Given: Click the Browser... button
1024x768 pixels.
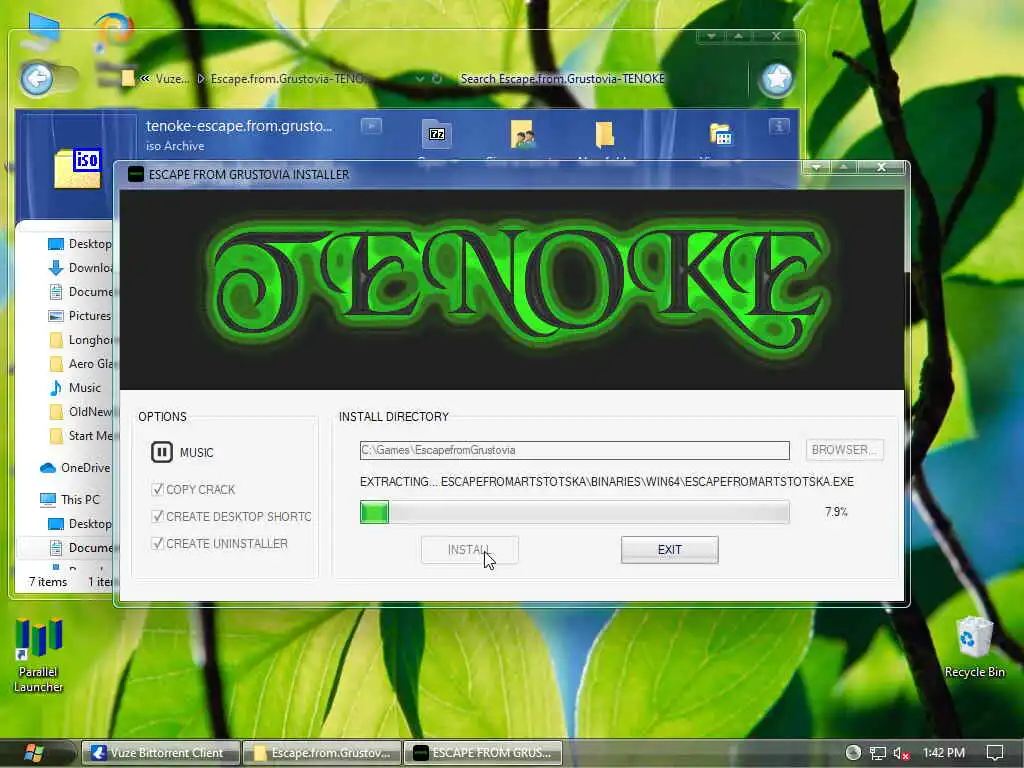Looking at the screenshot, I should 844,450.
